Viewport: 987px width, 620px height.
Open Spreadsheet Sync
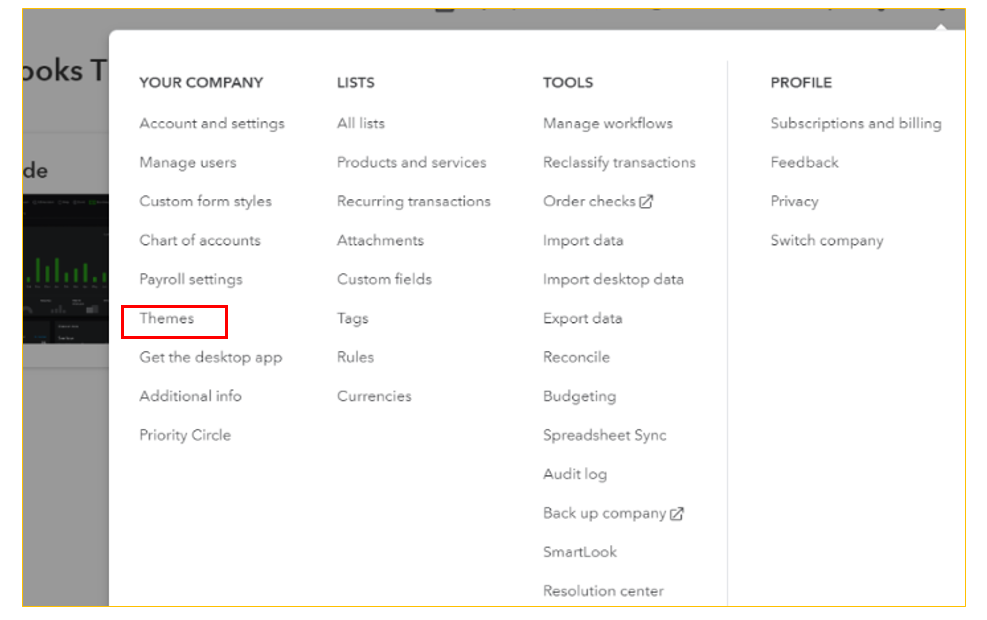604,435
